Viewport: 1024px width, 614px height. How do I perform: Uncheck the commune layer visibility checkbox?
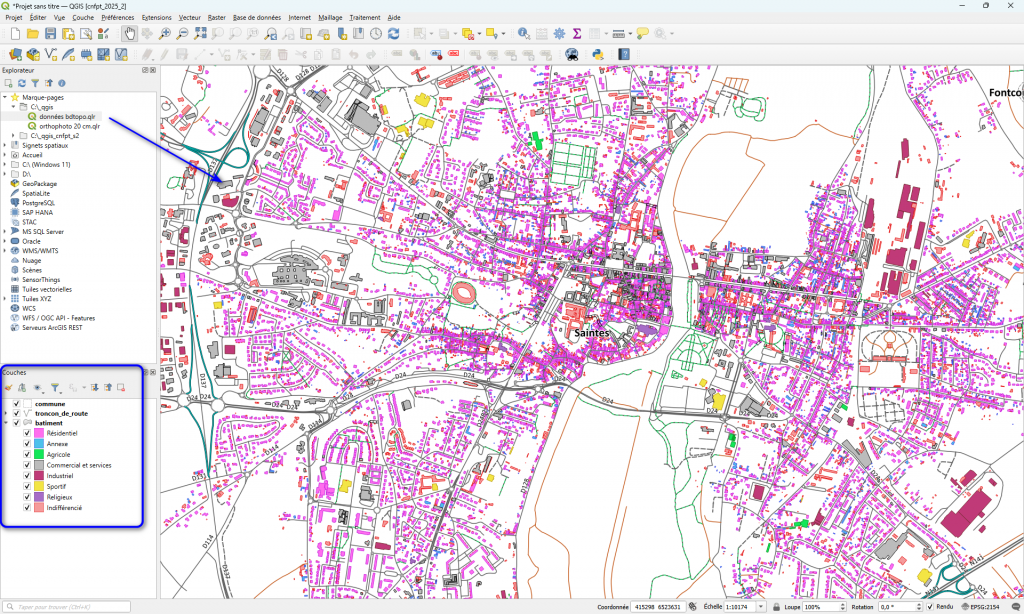pos(17,404)
